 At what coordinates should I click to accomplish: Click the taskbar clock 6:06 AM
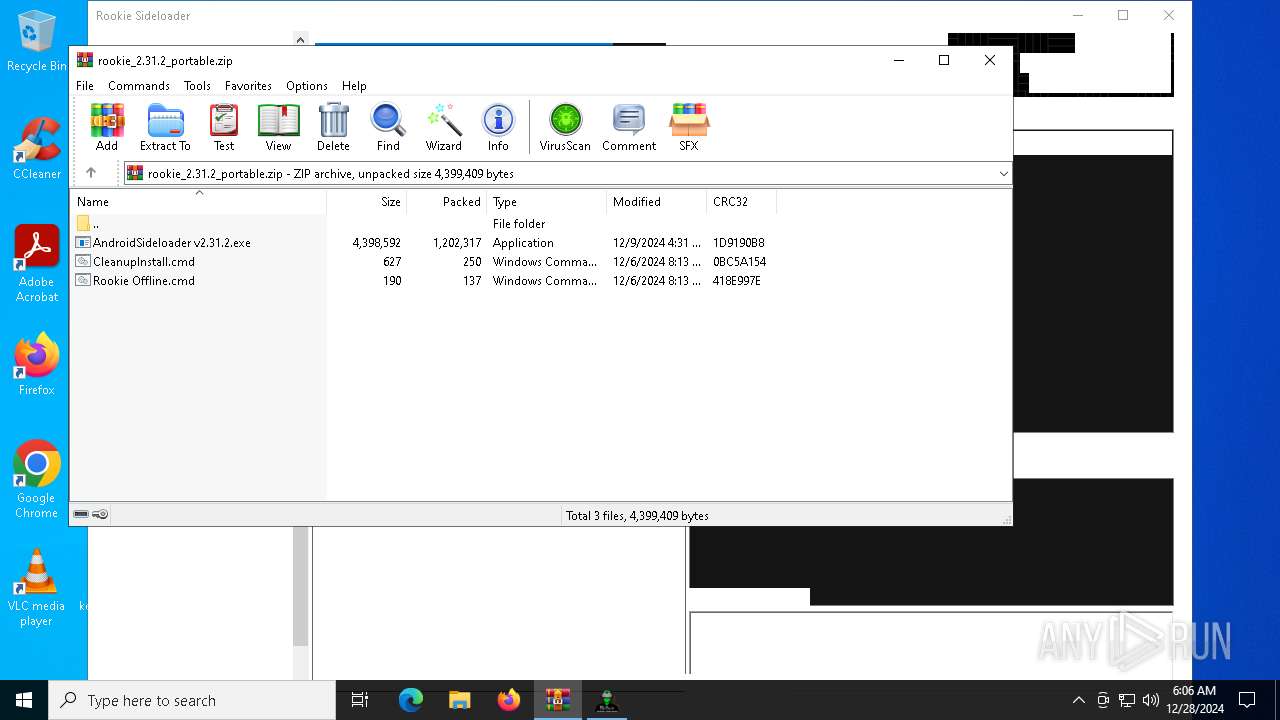tap(1194, 690)
